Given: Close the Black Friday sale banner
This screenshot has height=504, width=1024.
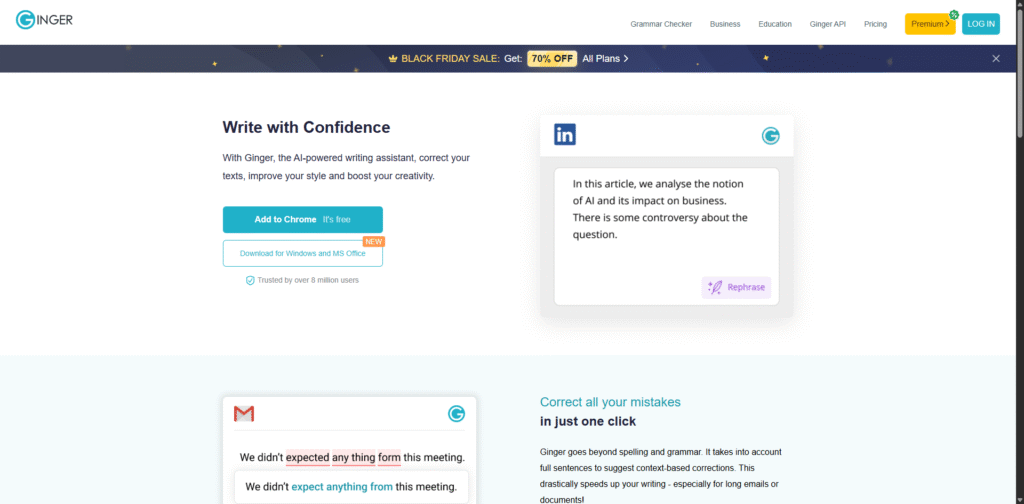Looking at the screenshot, I should click(996, 59).
